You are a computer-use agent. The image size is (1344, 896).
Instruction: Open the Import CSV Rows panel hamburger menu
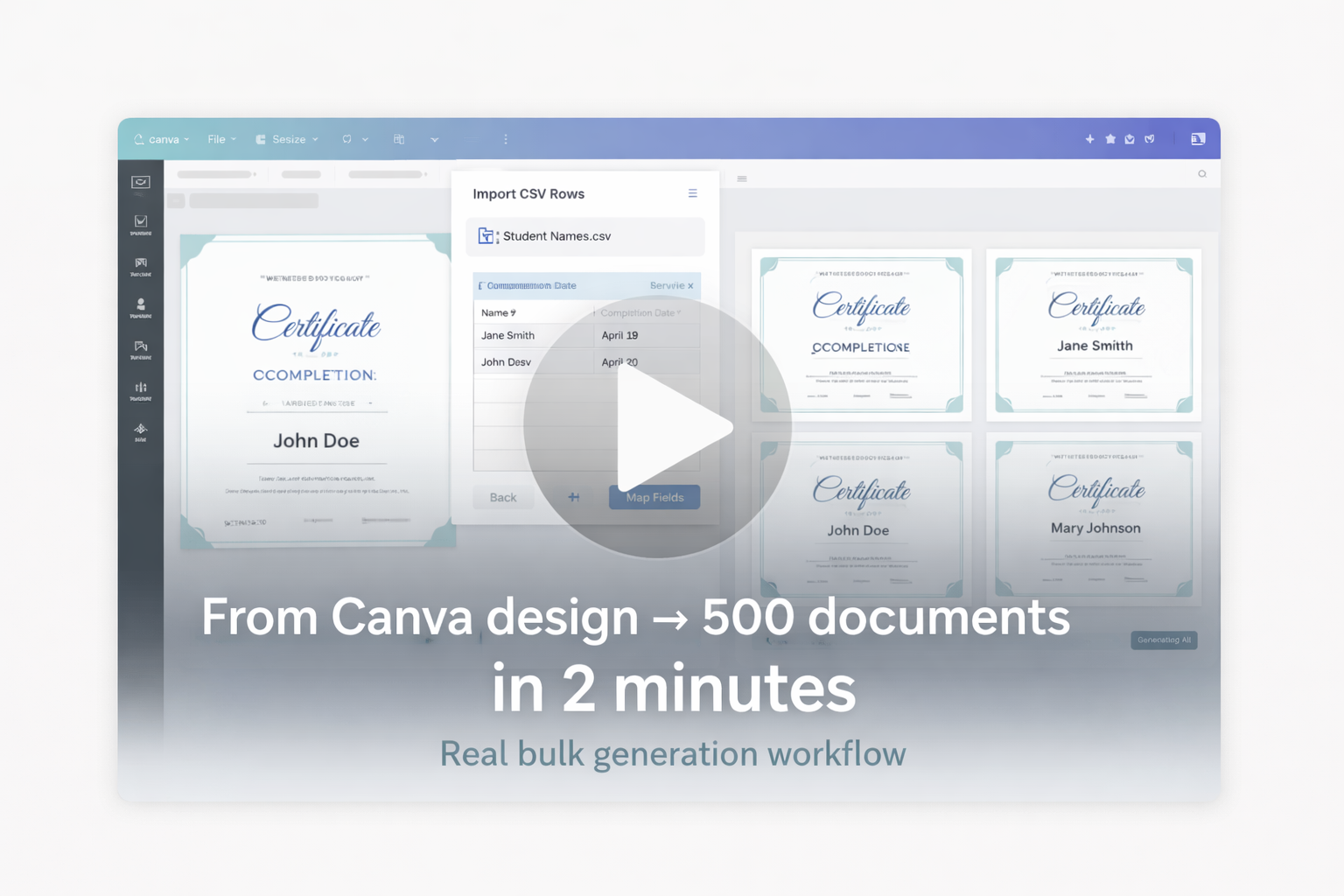[x=692, y=193]
